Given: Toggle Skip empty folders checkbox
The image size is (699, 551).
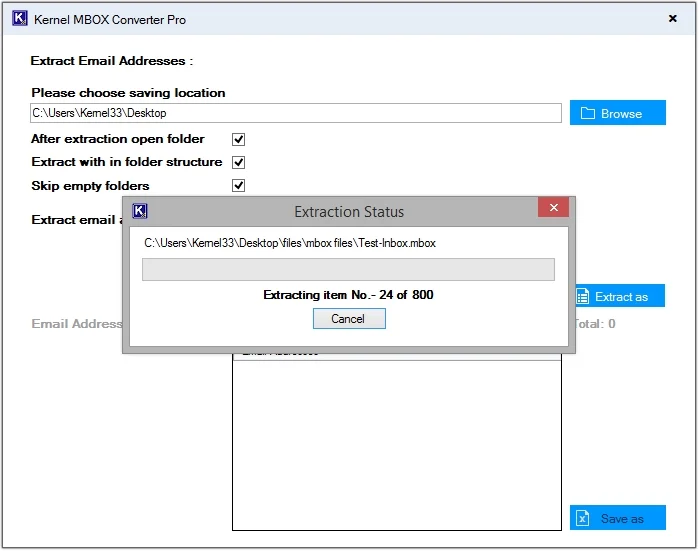Looking at the screenshot, I should point(238,185).
